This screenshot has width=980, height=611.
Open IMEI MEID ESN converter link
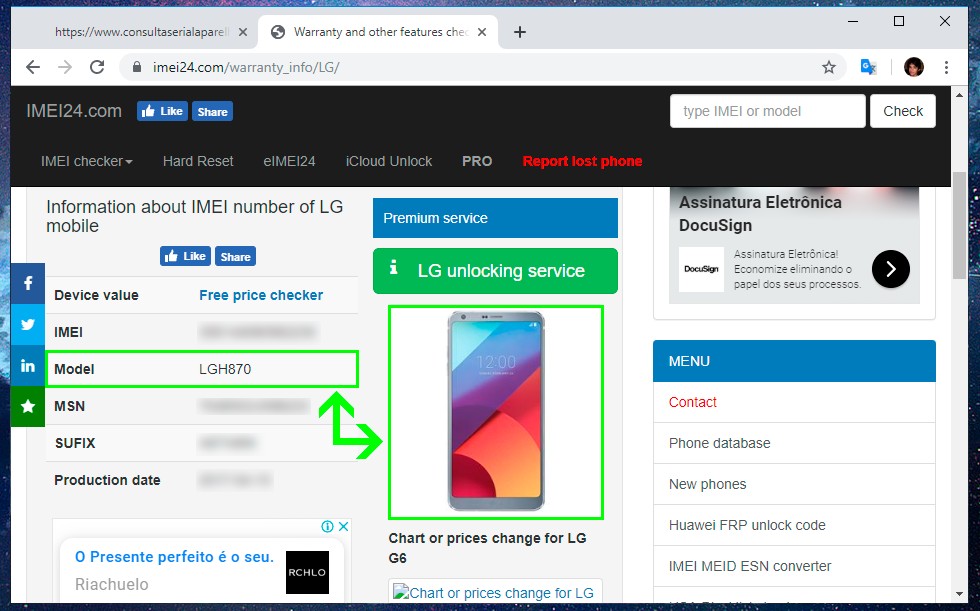tap(750, 566)
